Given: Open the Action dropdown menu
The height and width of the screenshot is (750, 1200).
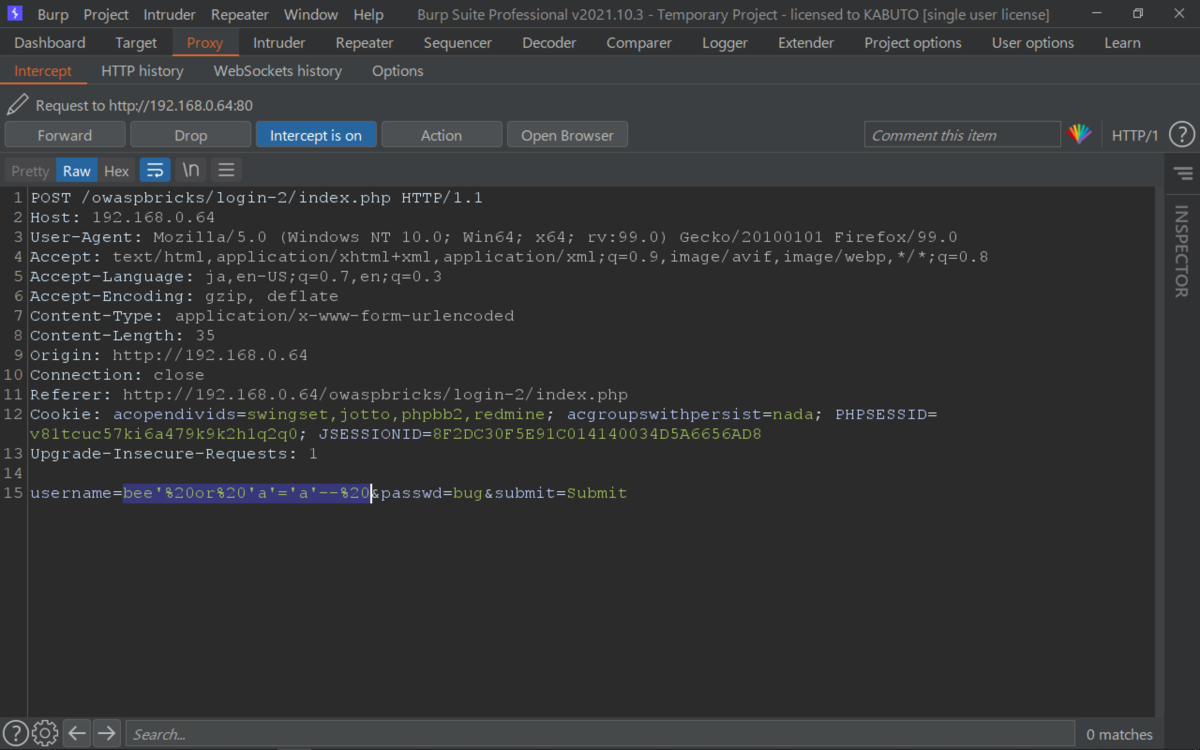Looking at the screenshot, I should pos(441,135).
